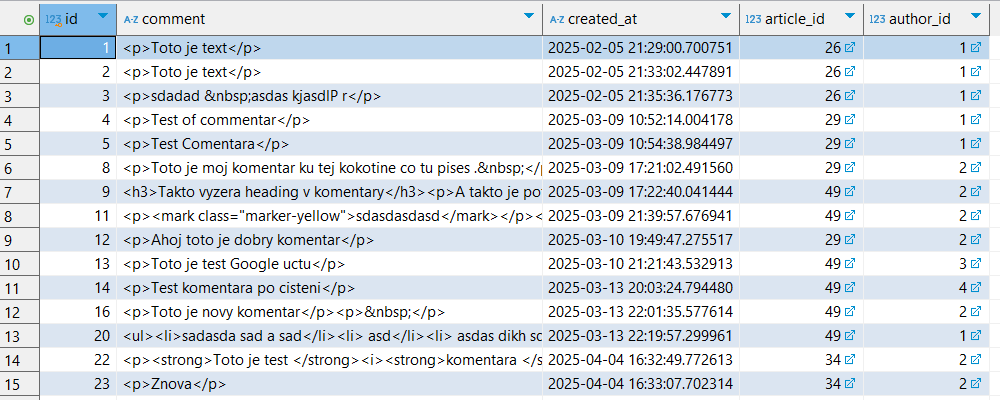The image size is (1000, 400).
Task: Open article_id link icon in row 14
Action: click(x=850, y=360)
